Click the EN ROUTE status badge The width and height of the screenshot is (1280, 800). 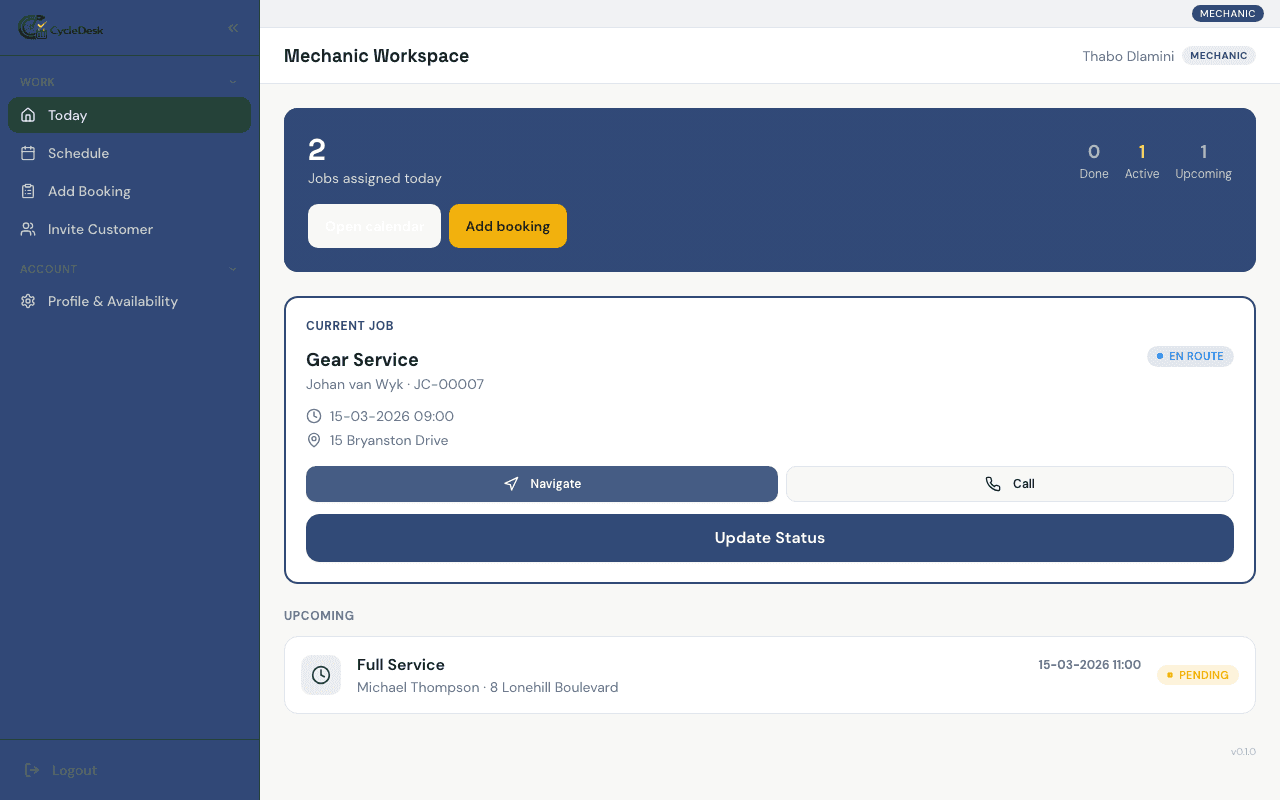click(x=1190, y=356)
